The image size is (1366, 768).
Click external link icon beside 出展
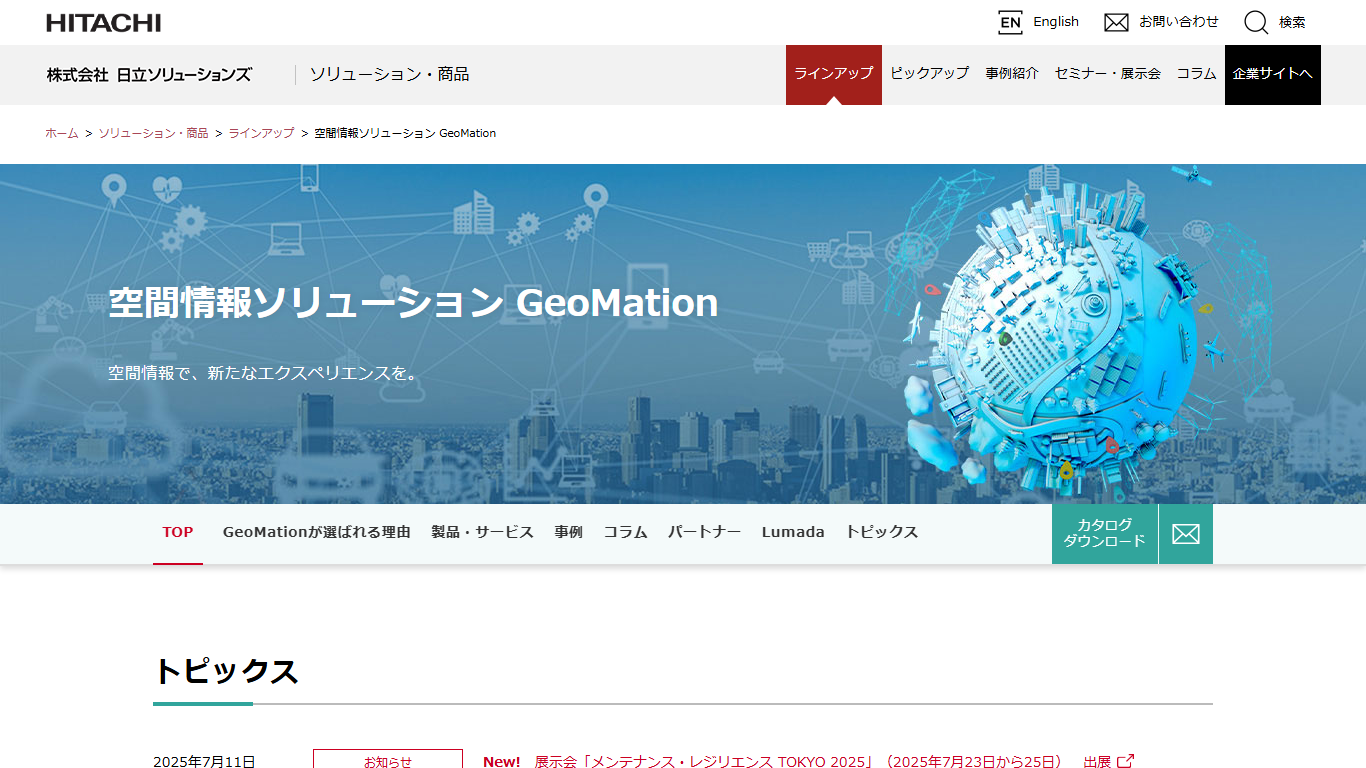[1126, 761]
